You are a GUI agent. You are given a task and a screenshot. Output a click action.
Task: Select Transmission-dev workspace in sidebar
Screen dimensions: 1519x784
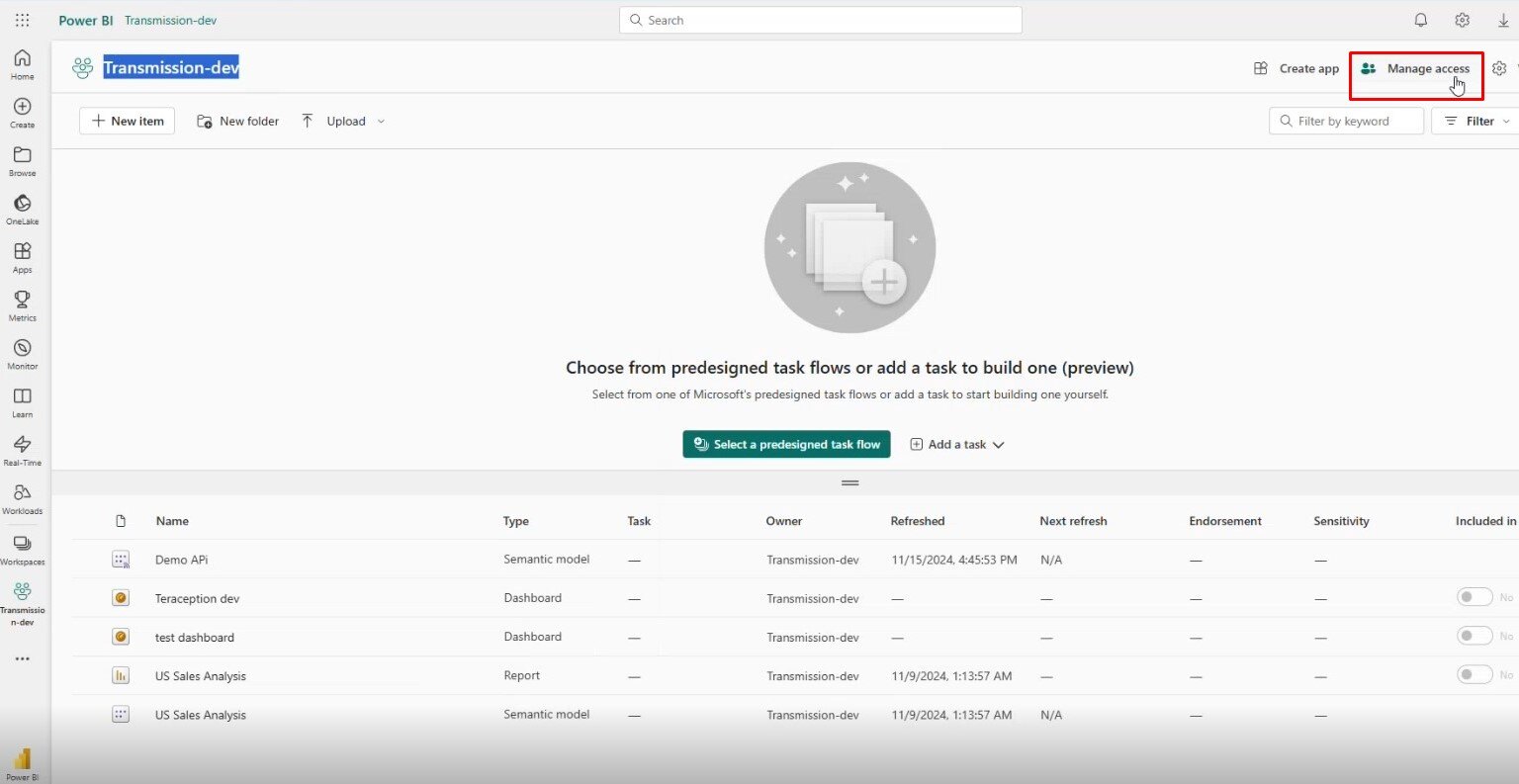22,604
